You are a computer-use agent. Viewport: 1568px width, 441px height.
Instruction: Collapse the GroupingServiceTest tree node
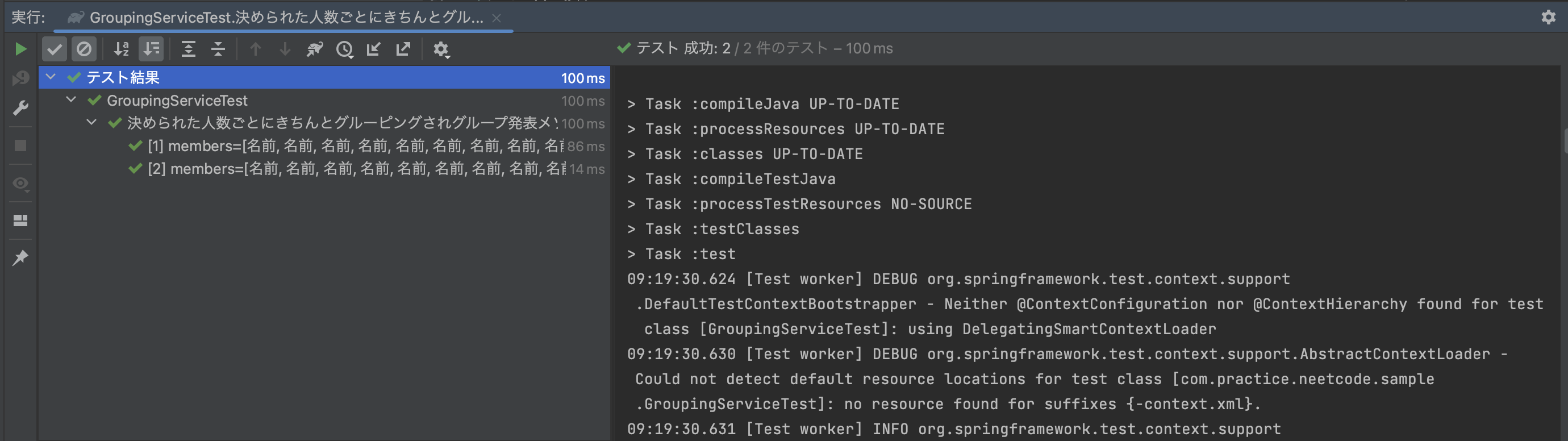tap(71, 99)
